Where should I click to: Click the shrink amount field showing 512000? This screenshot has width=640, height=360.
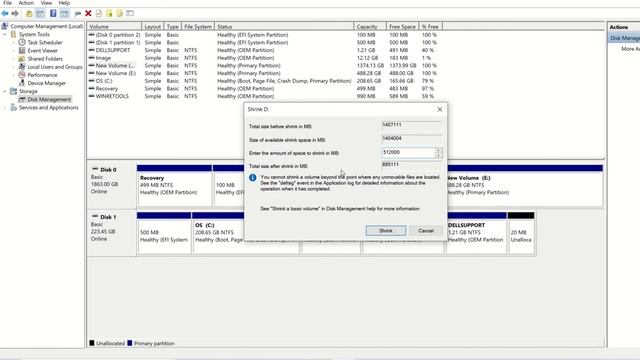tap(408, 153)
